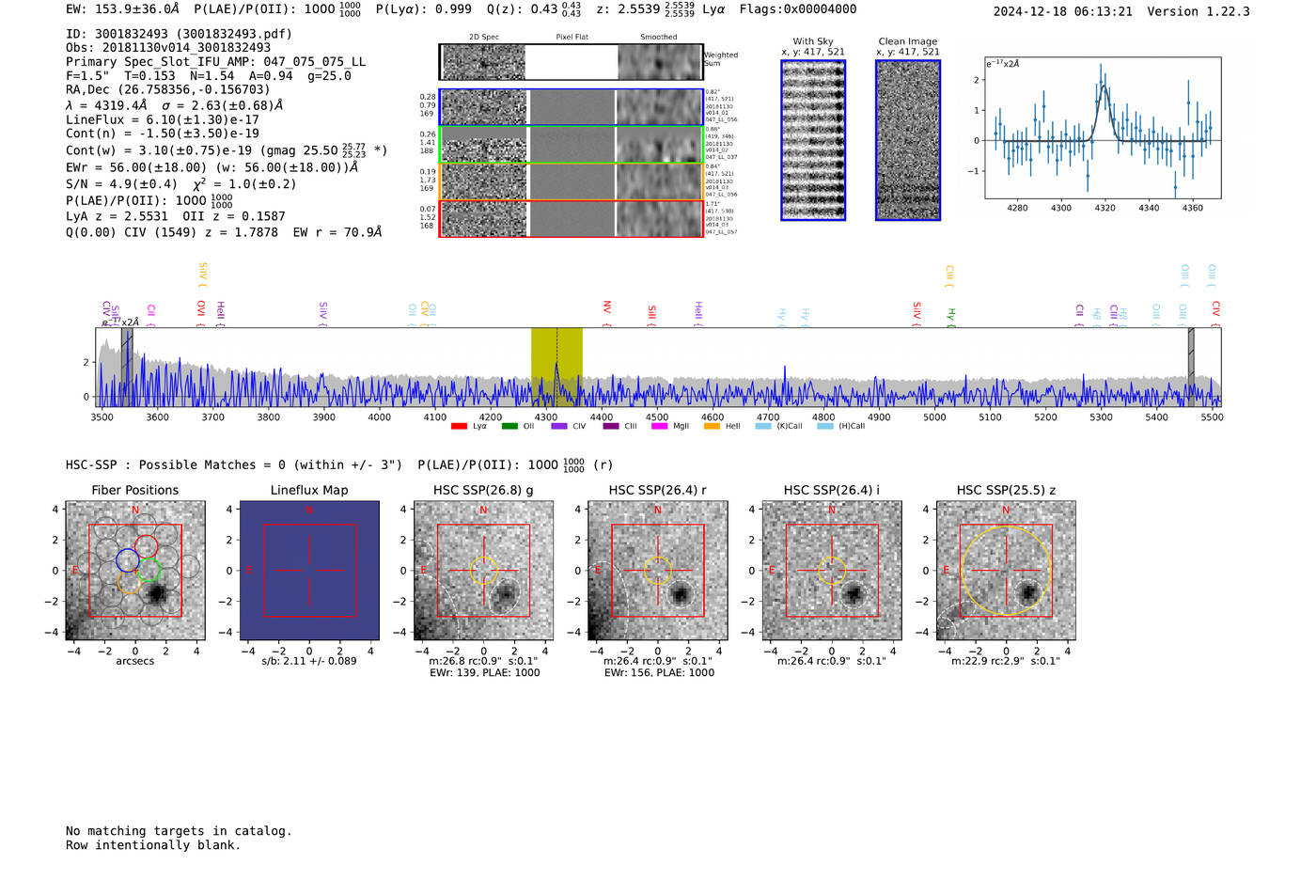Click the blue fiber circle in Fiber Positions
This screenshot has width=1316, height=896.
(x=128, y=560)
